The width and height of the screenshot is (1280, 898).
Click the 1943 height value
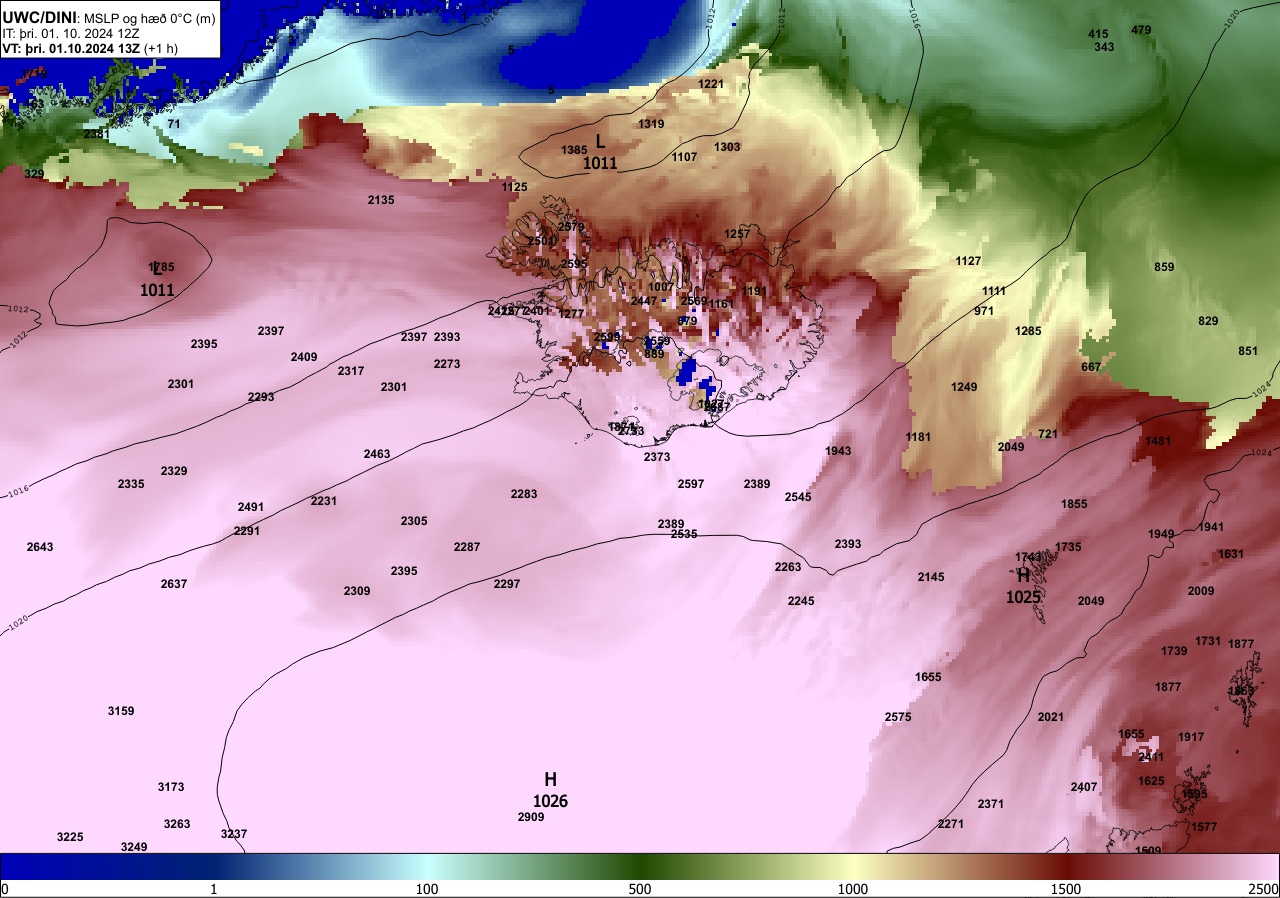pos(838,451)
